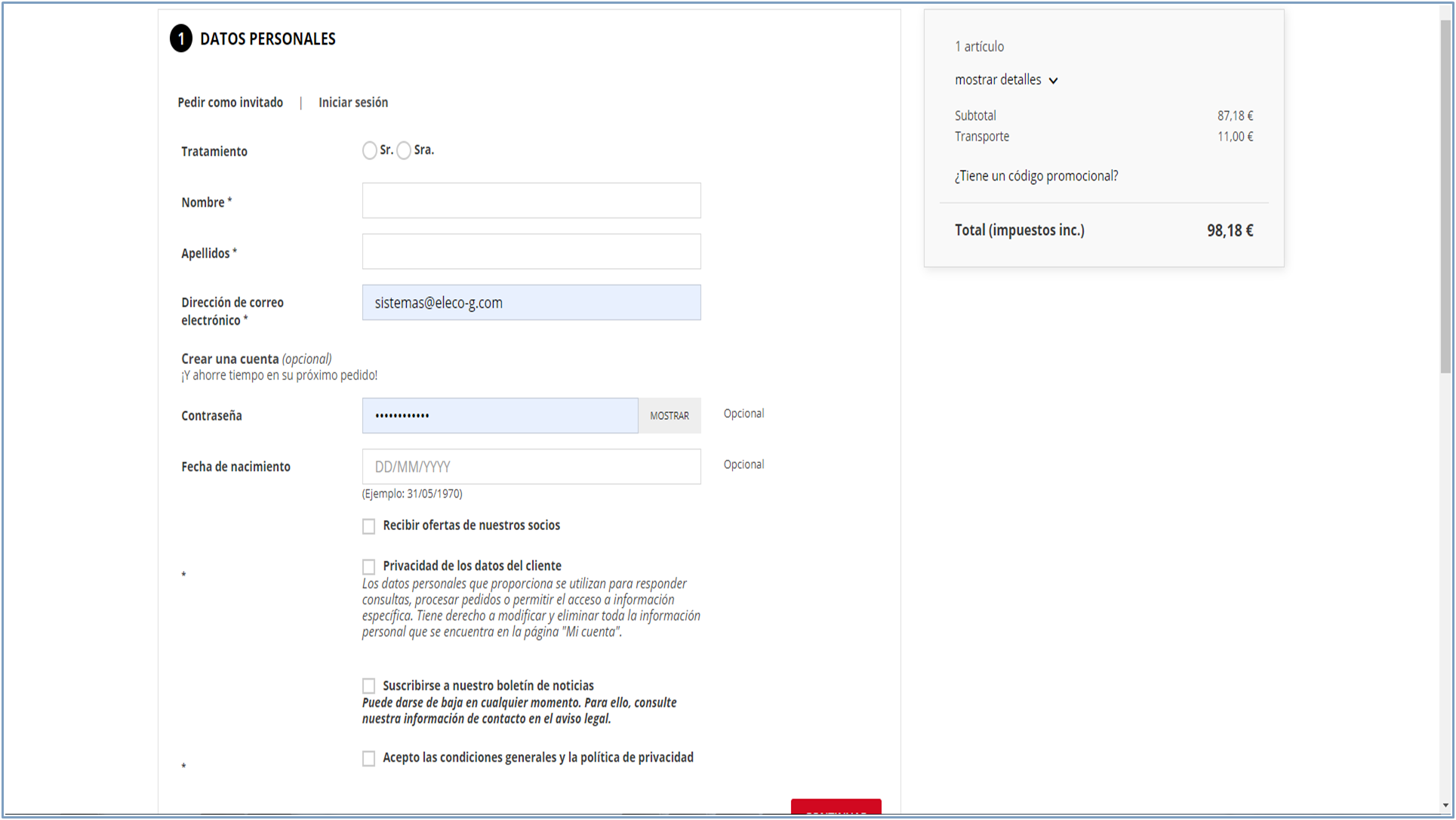Click the Ejemplo: 31/05/1970 hint
Viewport: 1456px width, 820px height.
click(412, 494)
